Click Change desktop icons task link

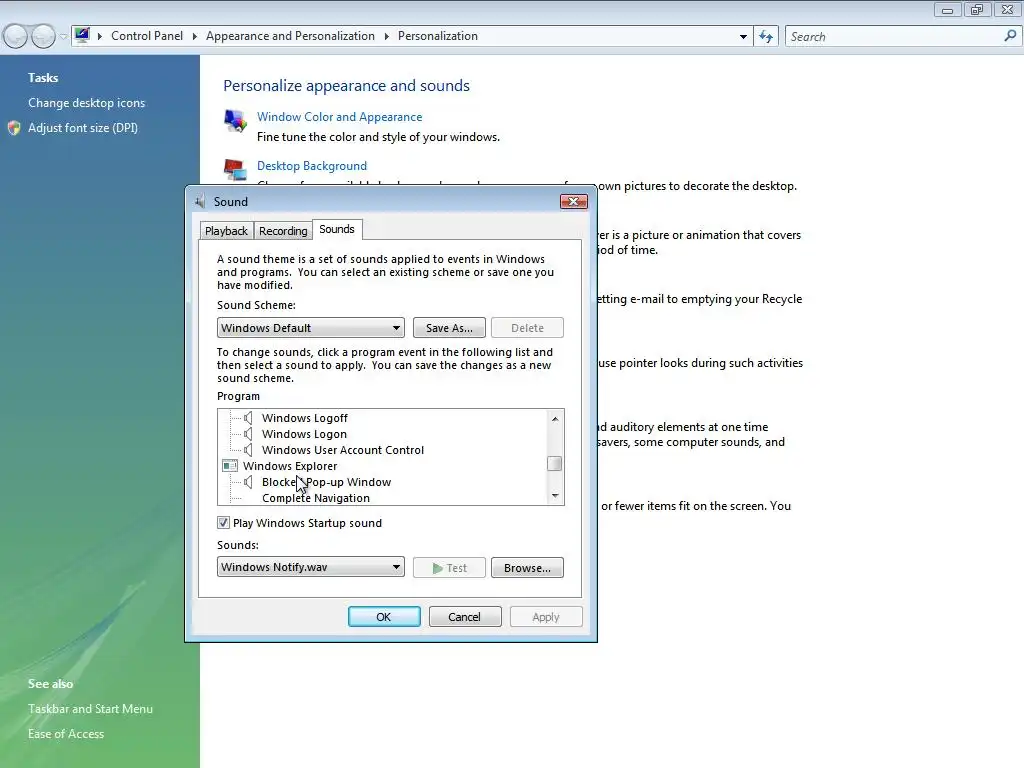[x=86, y=103]
